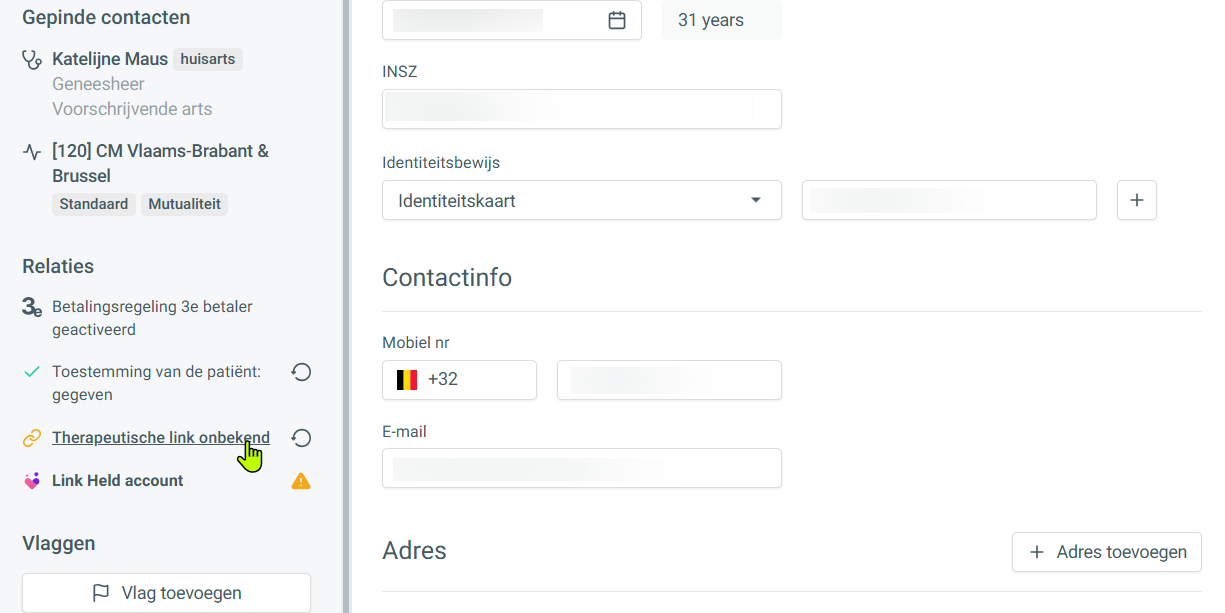Image resolution: width=1225 pixels, height=613 pixels.
Task: Click the Held heart icon
Action: pos(32,481)
